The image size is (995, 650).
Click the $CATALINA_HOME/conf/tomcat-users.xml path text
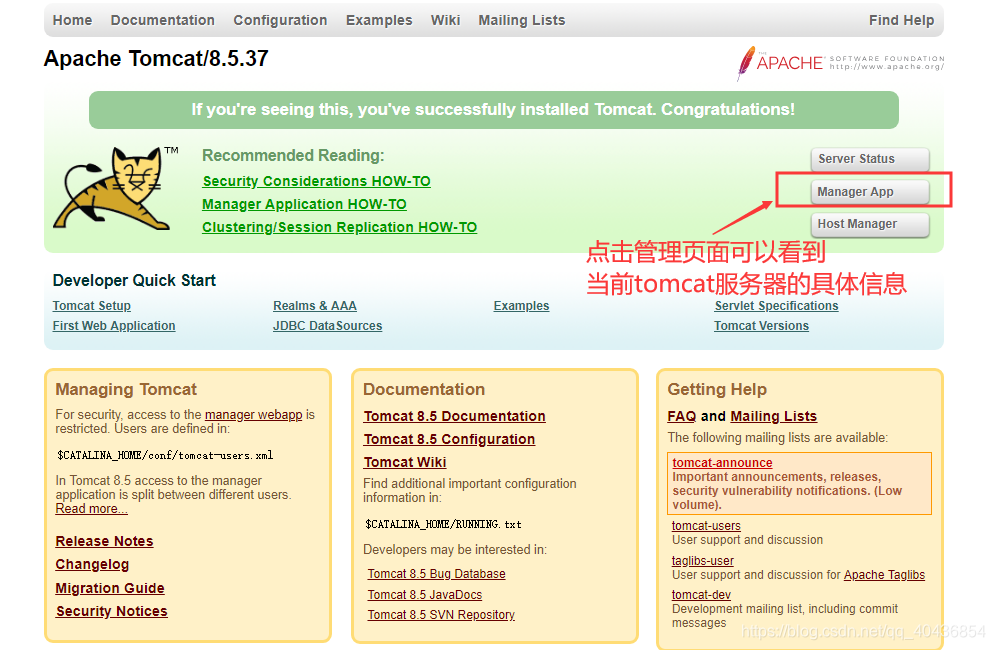pos(165,455)
